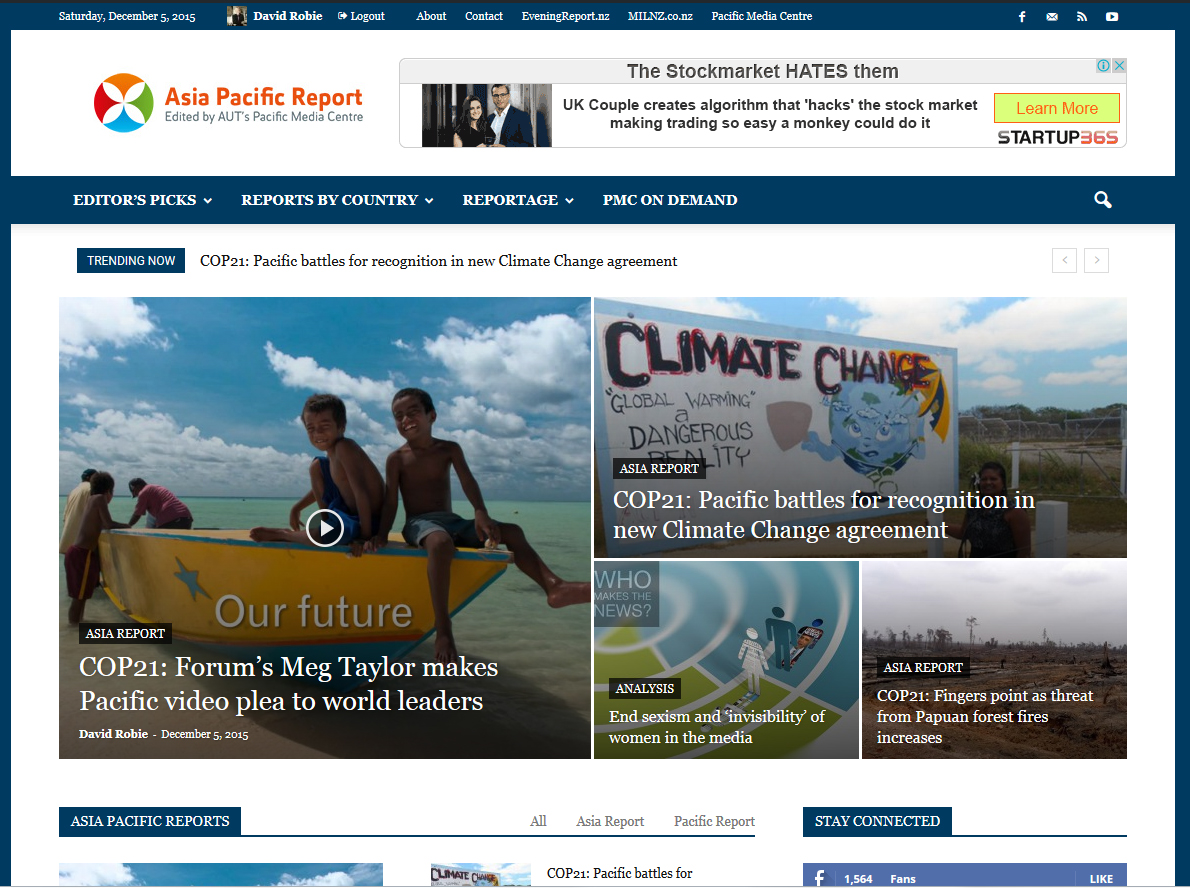Open the RSS feed icon

click(1081, 17)
